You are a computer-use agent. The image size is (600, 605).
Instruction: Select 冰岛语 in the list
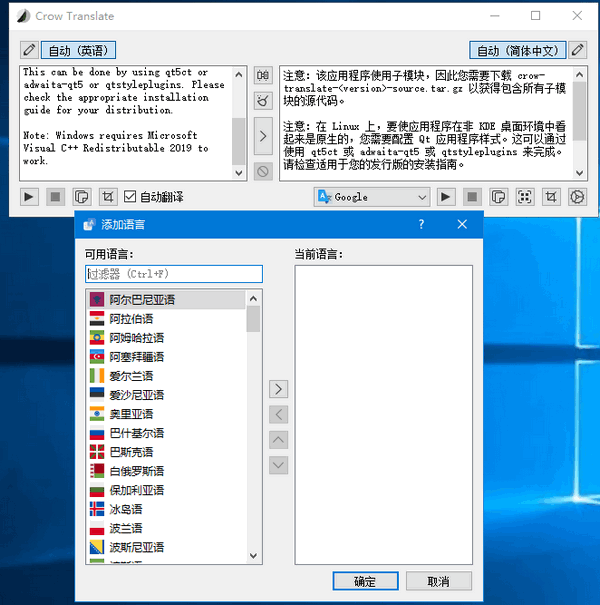166,509
